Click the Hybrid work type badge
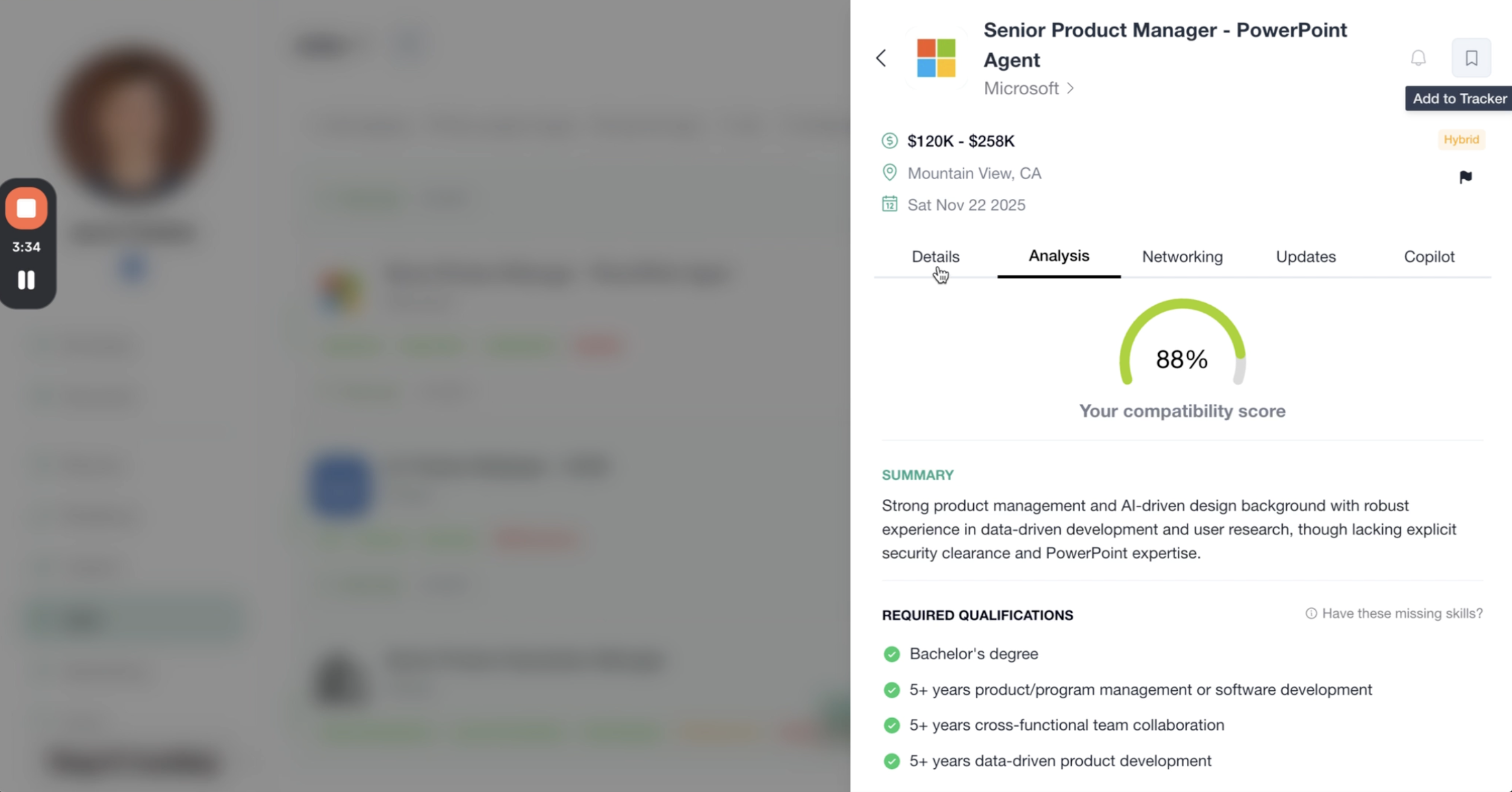The image size is (1512, 792). pos(1461,140)
